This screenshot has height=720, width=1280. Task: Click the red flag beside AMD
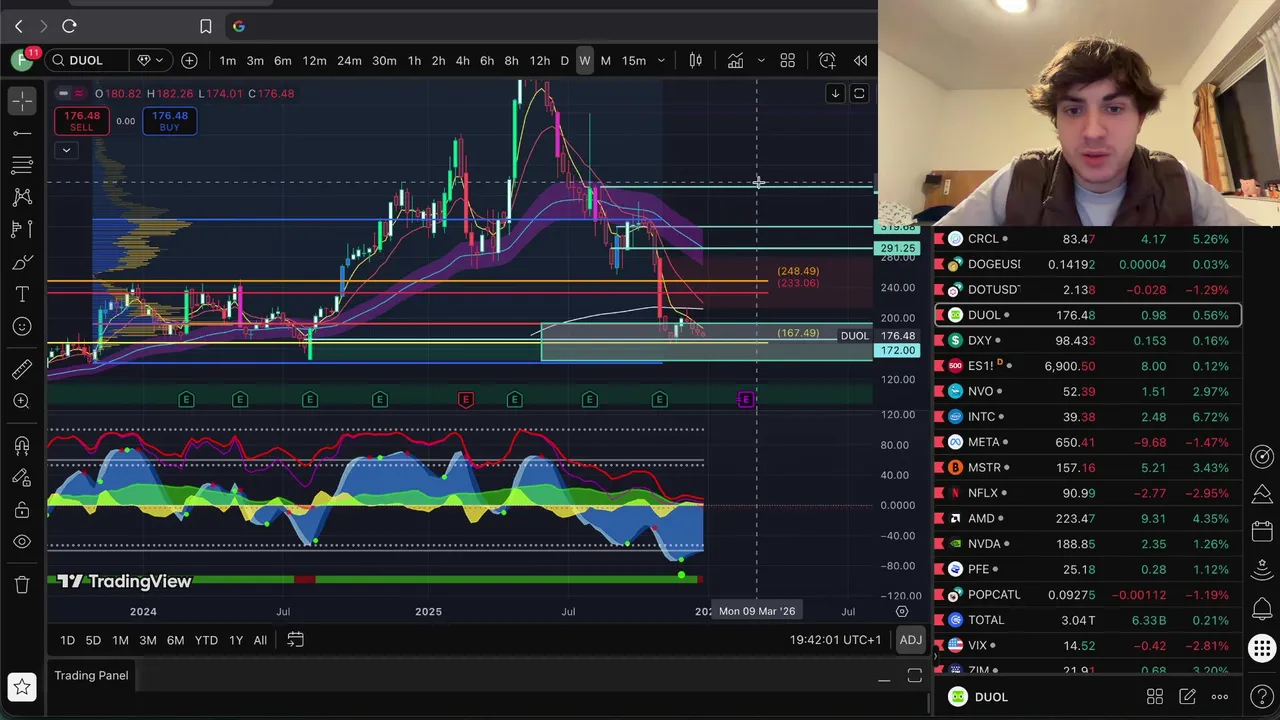pyautogui.click(x=939, y=518)
